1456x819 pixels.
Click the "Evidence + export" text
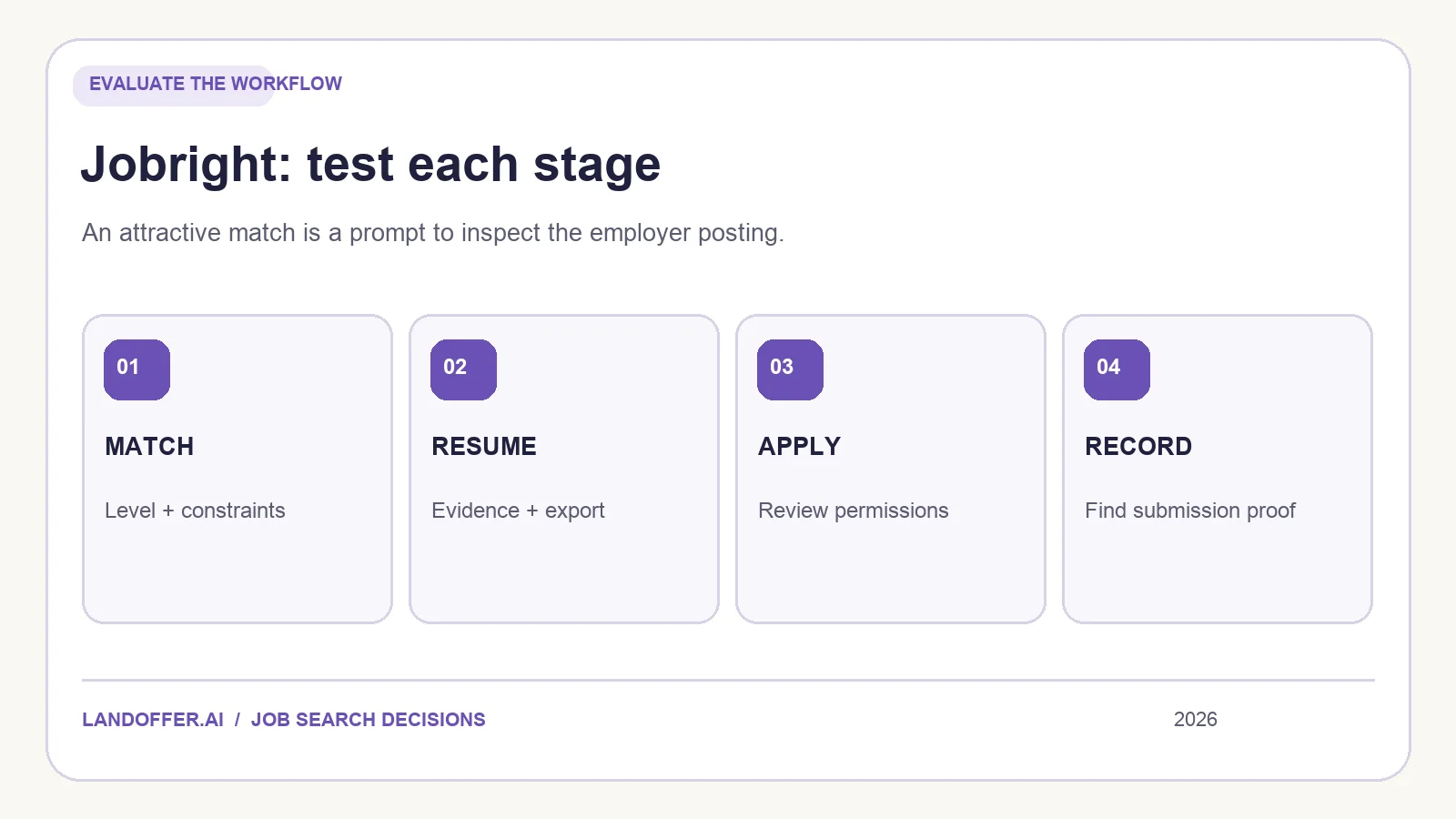518,511
